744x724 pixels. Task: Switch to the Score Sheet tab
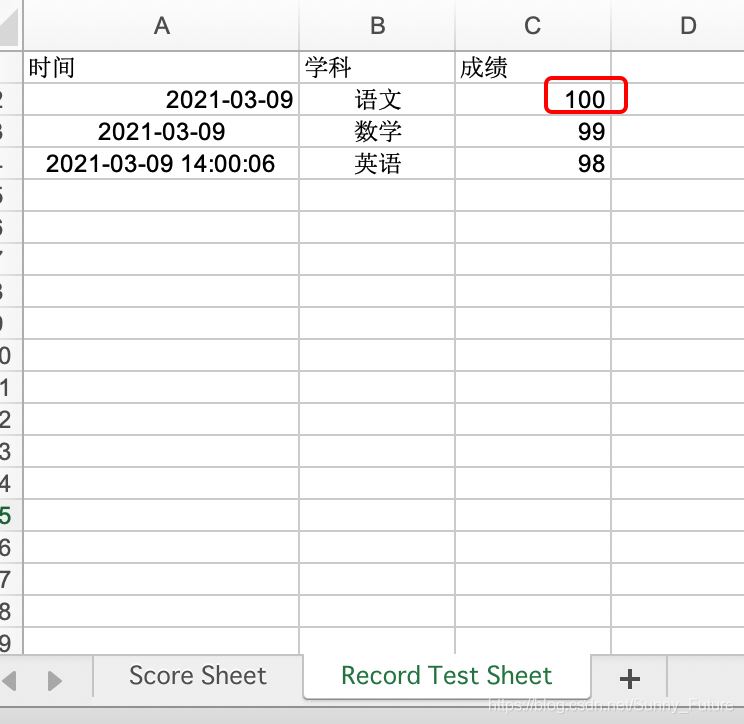coord(198,676)
